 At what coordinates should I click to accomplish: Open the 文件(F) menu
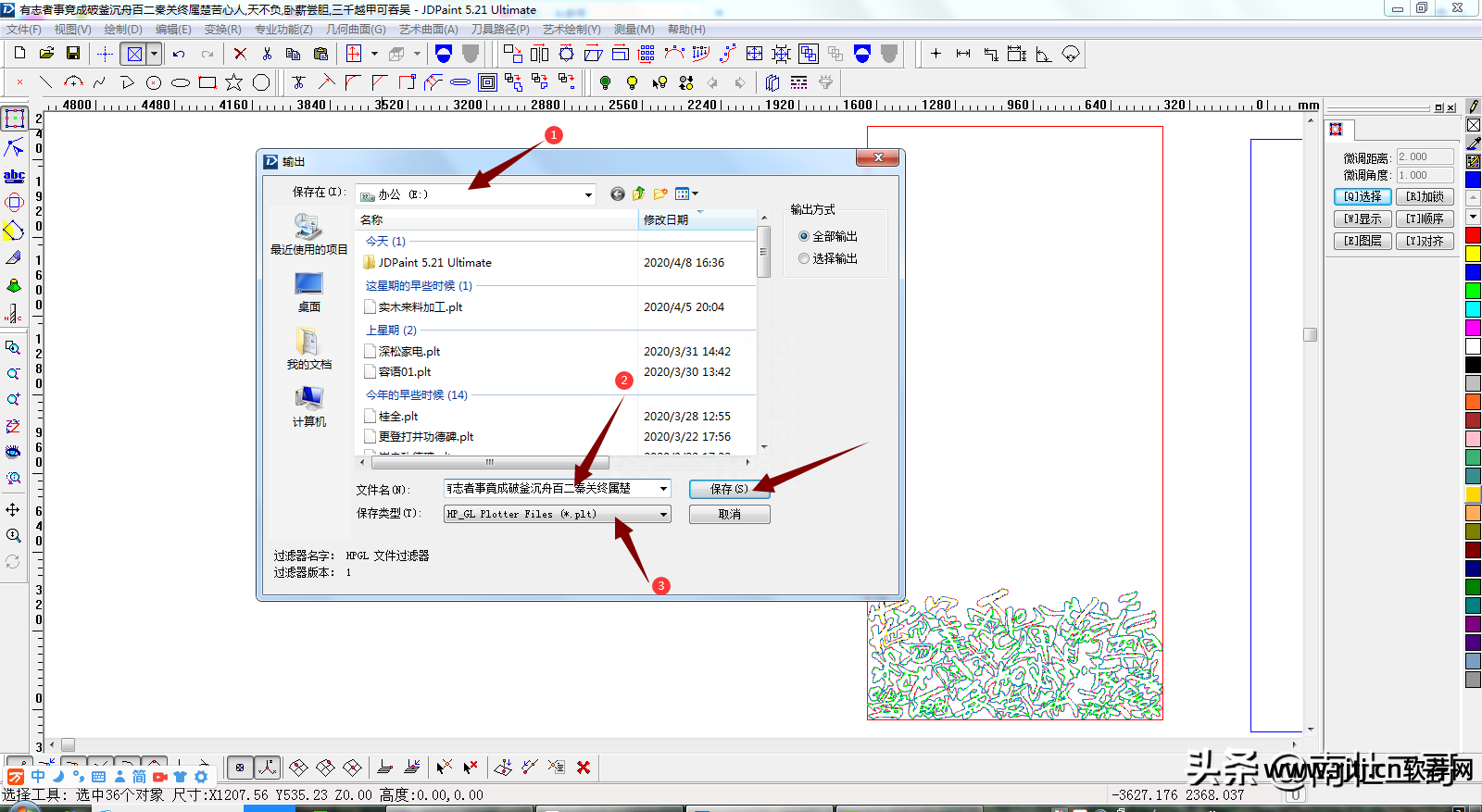coord(23,30)
